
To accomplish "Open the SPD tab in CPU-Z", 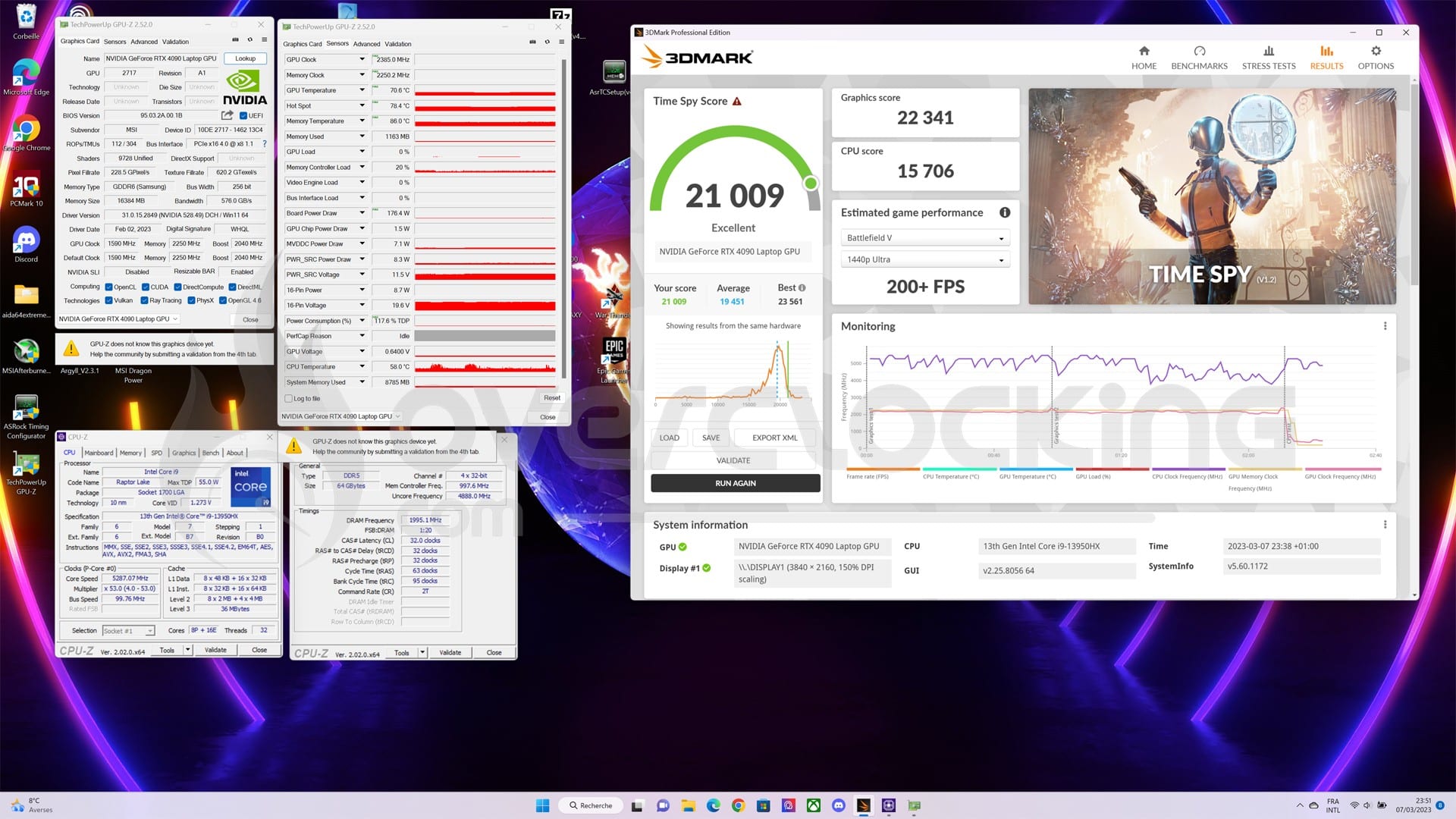I will tap(156, 453).
